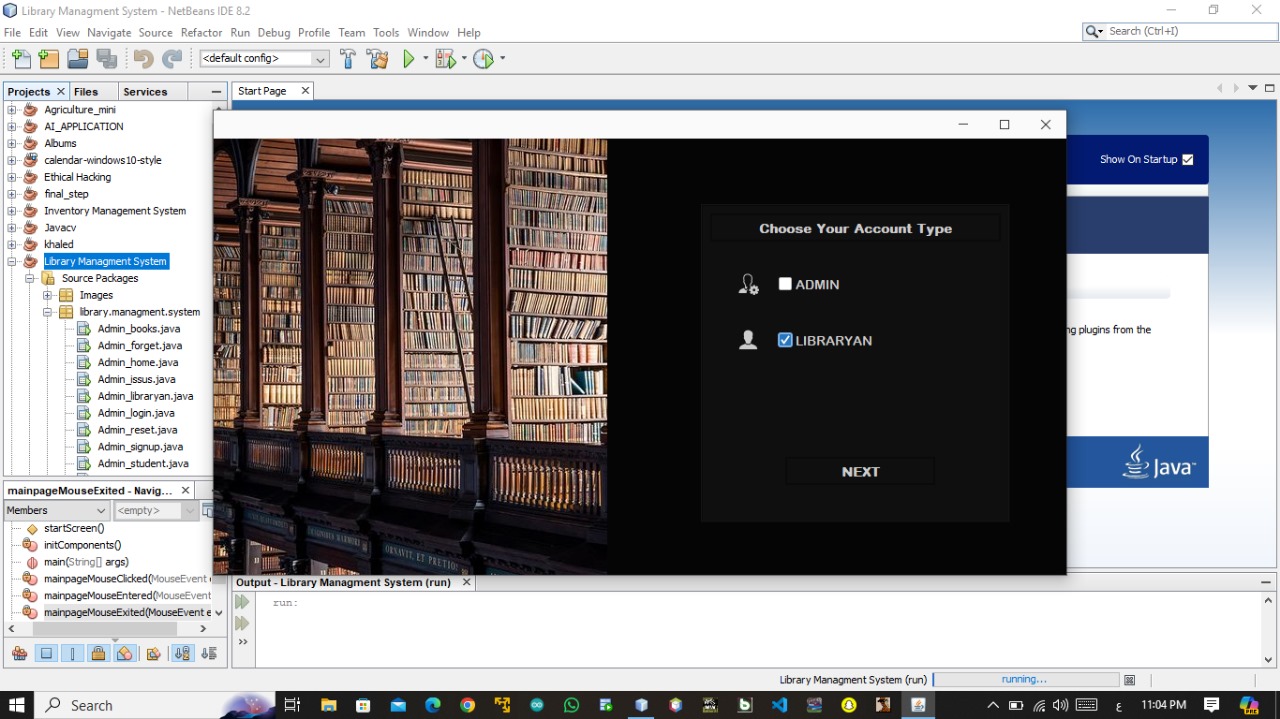Collapse the library.managment.system package node
Screen dimensions: 1280x719
coord(47,312)
